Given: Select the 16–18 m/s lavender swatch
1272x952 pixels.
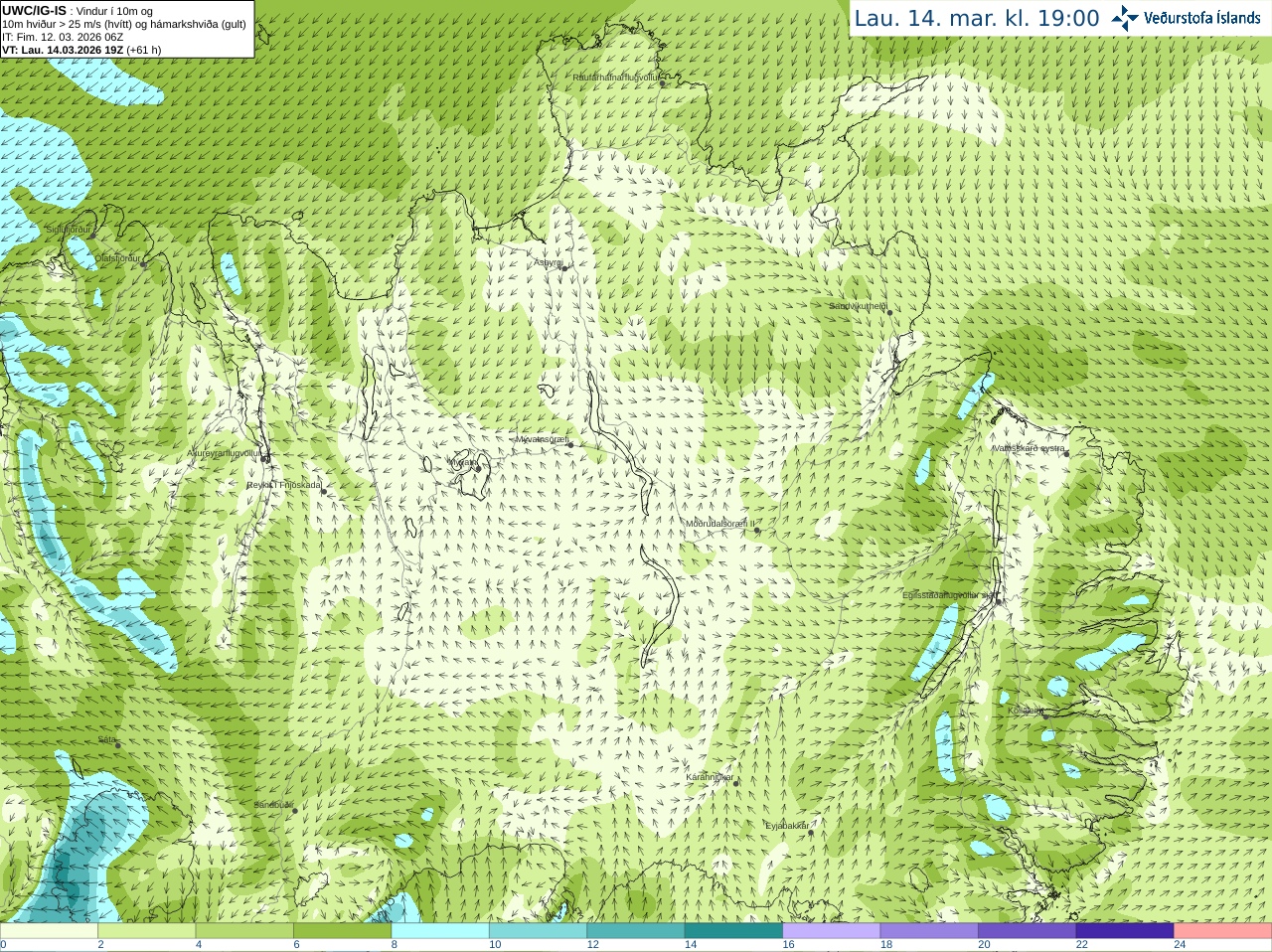Looking at the screenshot, I should point(832,931).
